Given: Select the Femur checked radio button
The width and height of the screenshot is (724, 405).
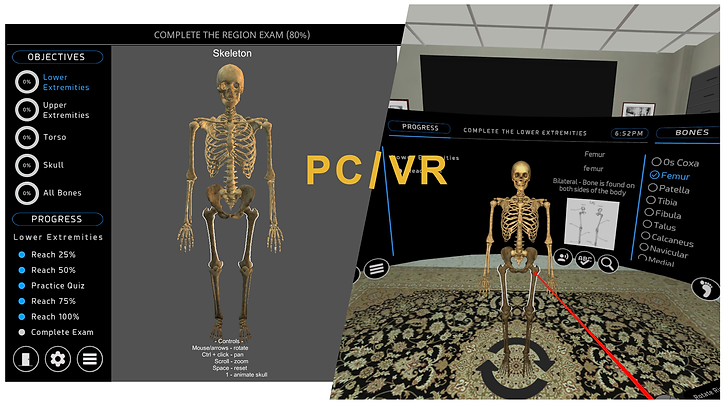Looking at the screenshot, I should click(654, 175).
